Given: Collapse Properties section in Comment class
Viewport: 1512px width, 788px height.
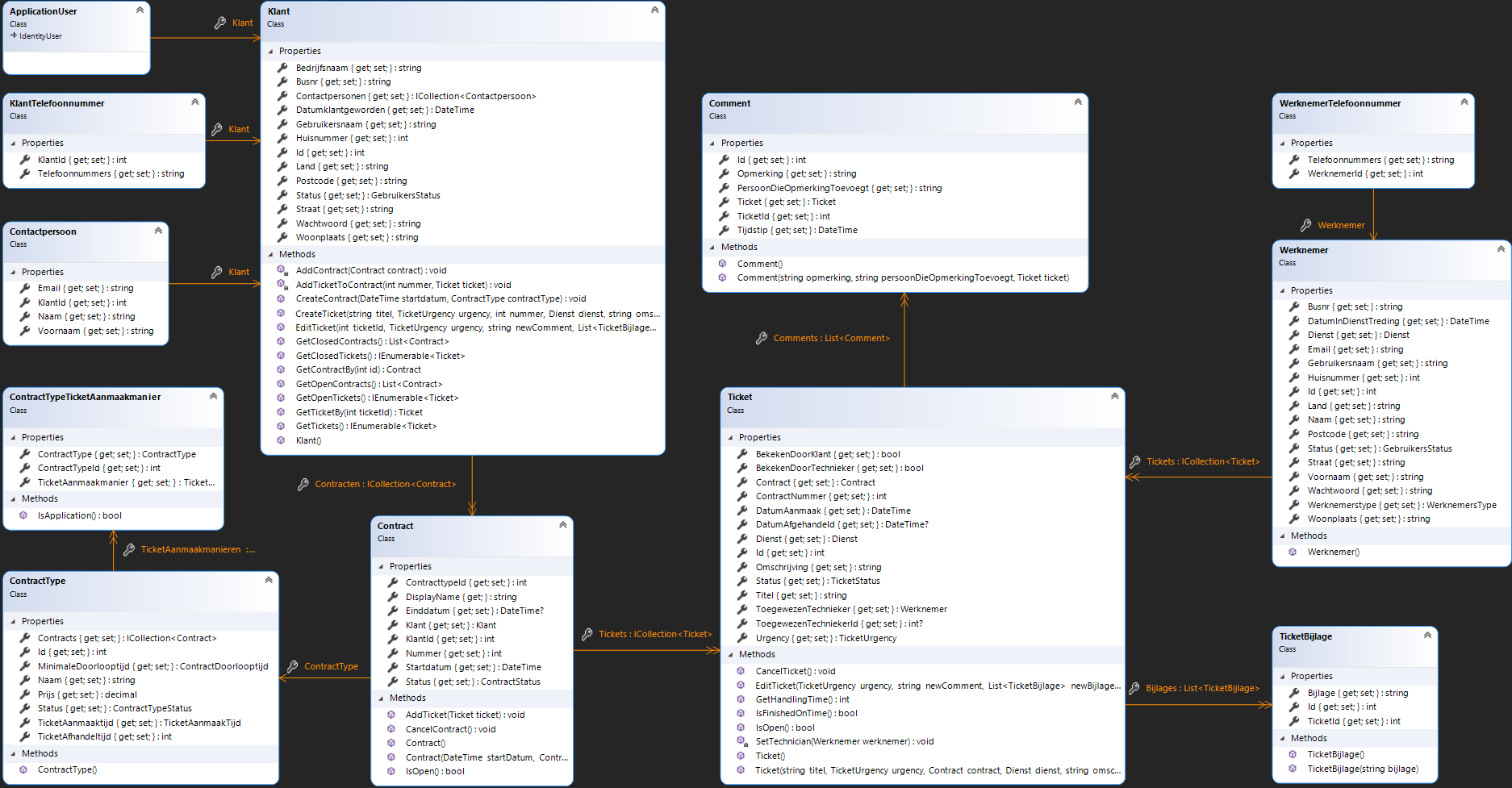Looking at the screenshot, I should pos(712,143).
